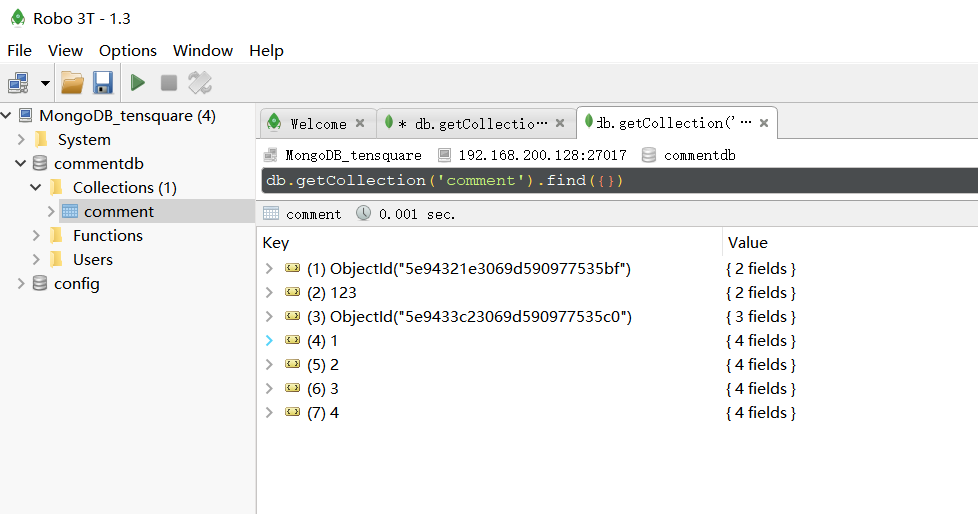Collapse the commentdb database node

tap(21, 163)
